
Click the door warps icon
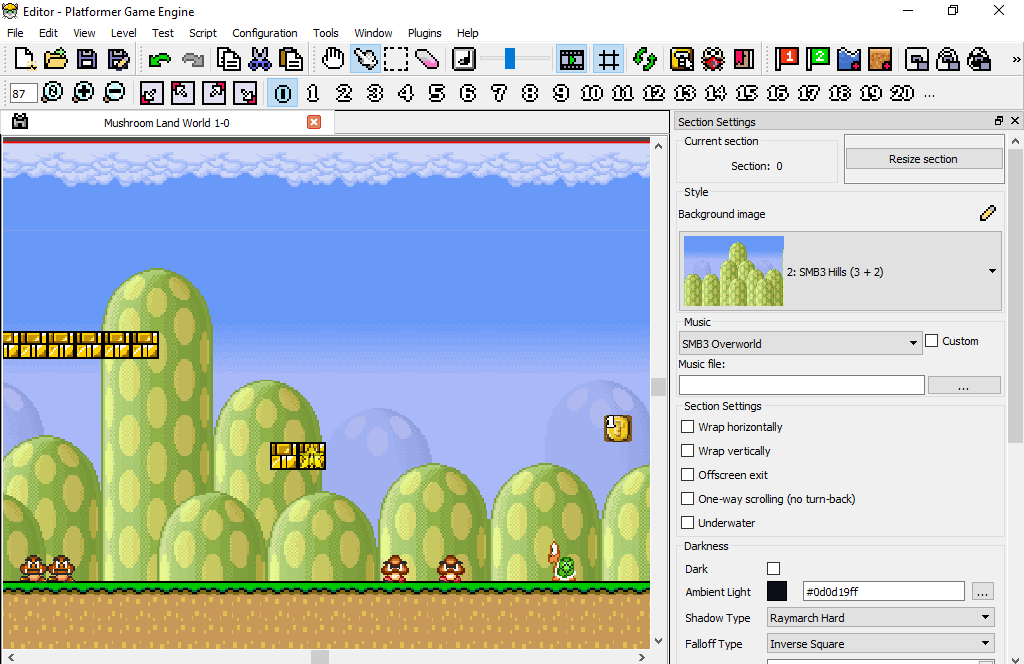coord(744,59)
